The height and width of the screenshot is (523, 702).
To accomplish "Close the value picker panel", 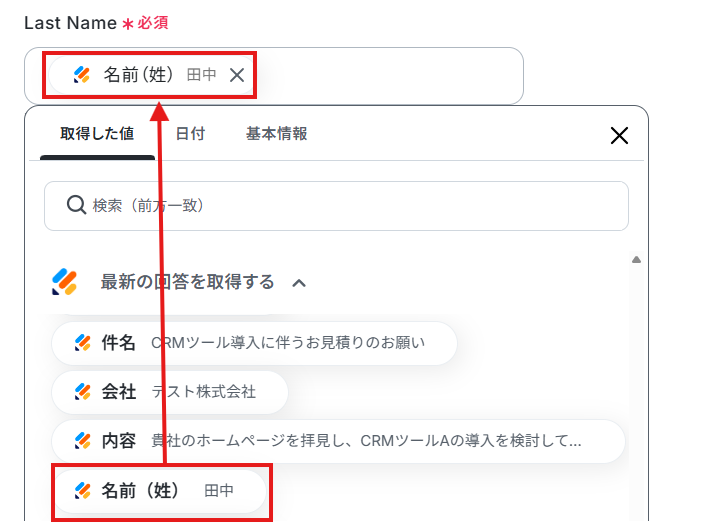I will pos(619,135).
